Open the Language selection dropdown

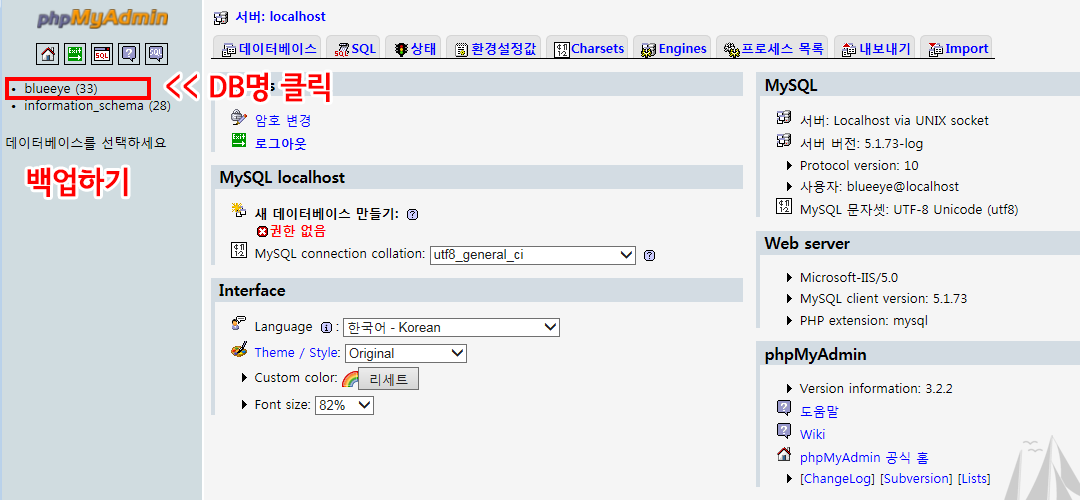[451, 327]
